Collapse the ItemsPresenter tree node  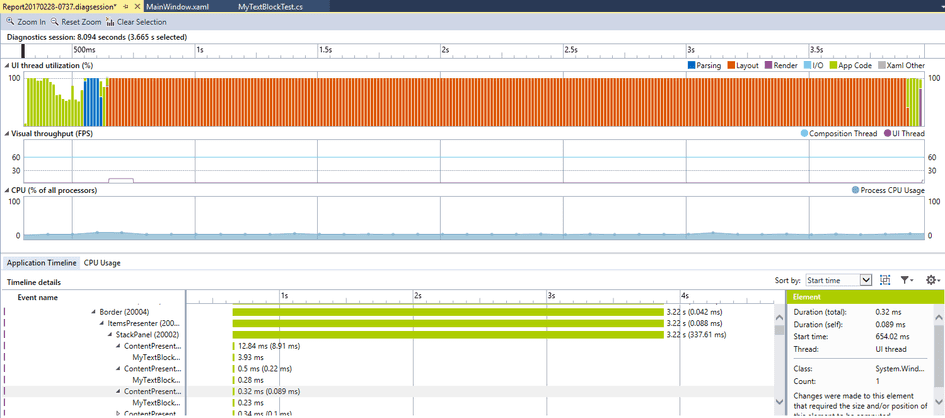(102, 323)
